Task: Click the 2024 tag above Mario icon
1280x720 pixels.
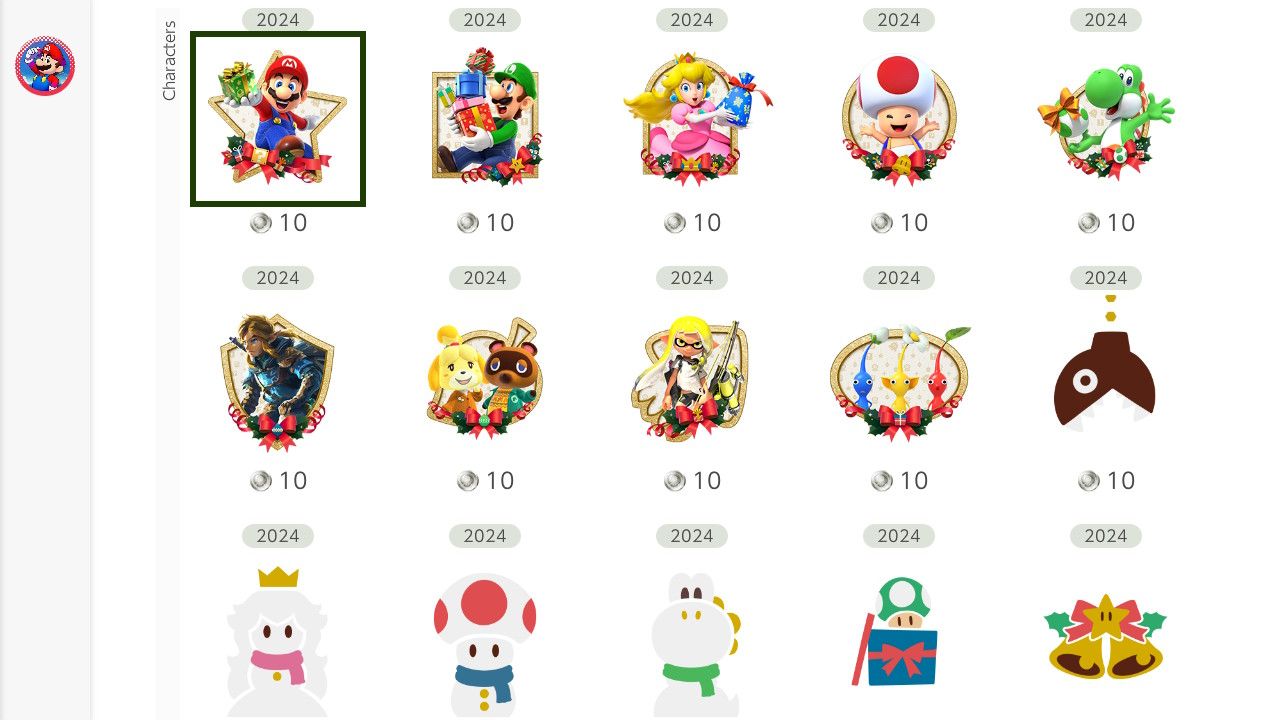Action: click(278, 20)
